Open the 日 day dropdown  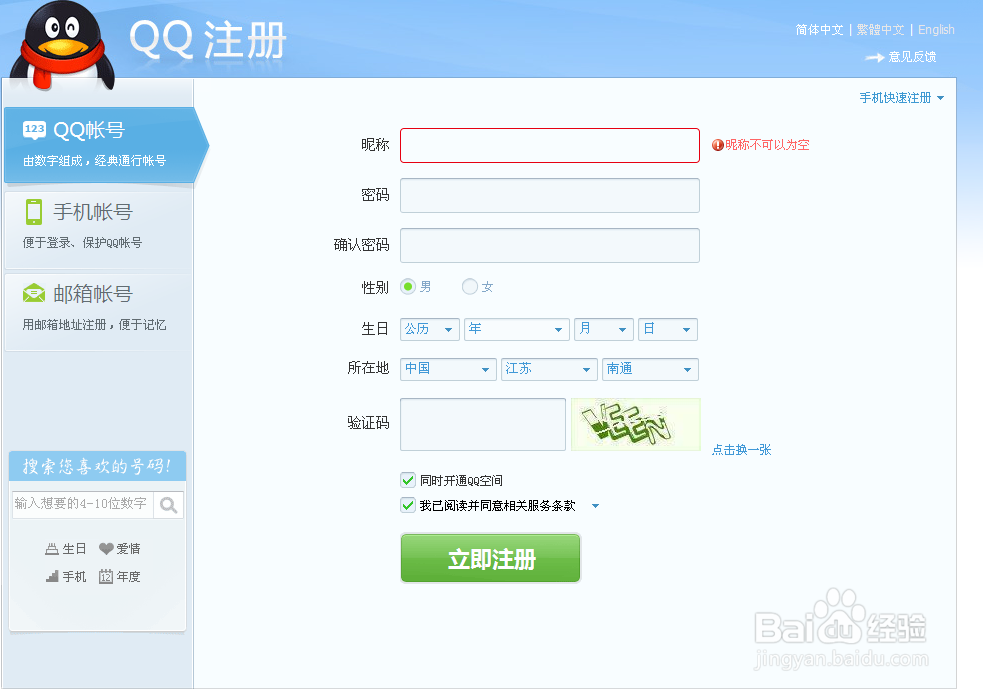tap(668, 329)
